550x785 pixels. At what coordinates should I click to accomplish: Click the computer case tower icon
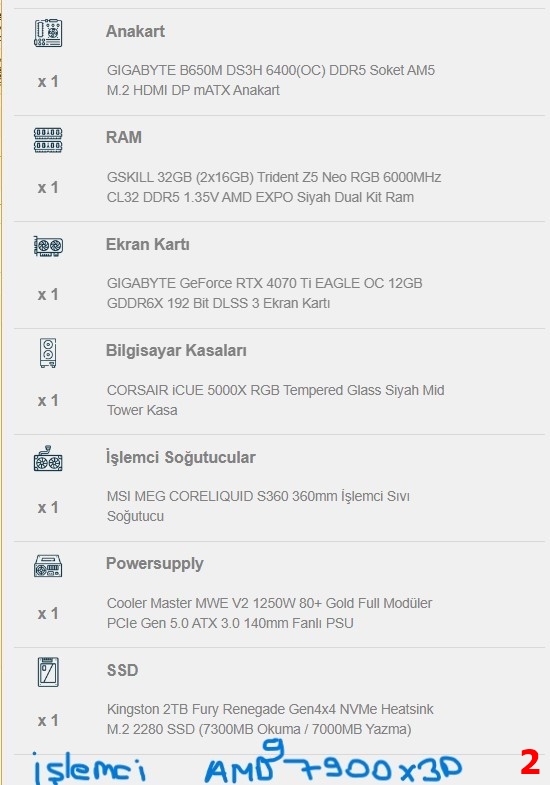coord(48,353)
